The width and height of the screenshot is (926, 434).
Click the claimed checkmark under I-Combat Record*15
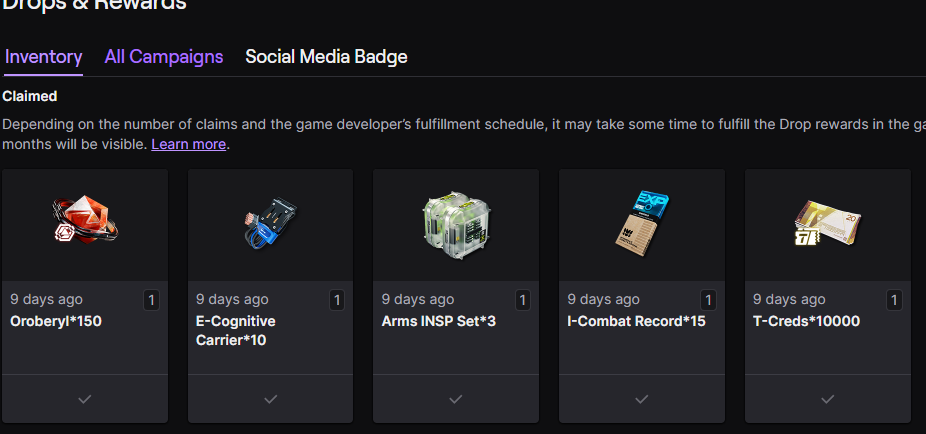(642, 399)
